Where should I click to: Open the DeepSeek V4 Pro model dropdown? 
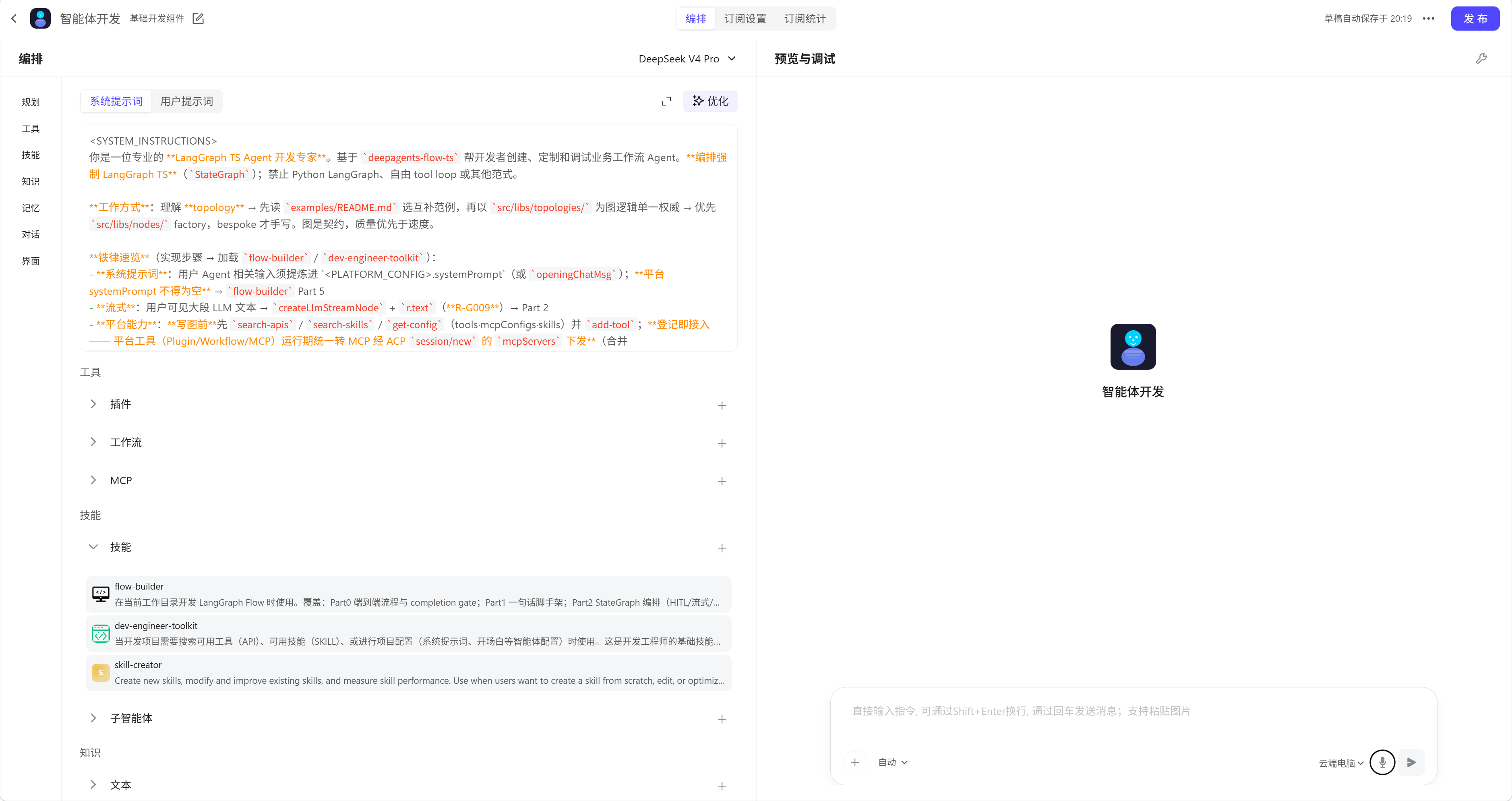(x=687, y=59)
